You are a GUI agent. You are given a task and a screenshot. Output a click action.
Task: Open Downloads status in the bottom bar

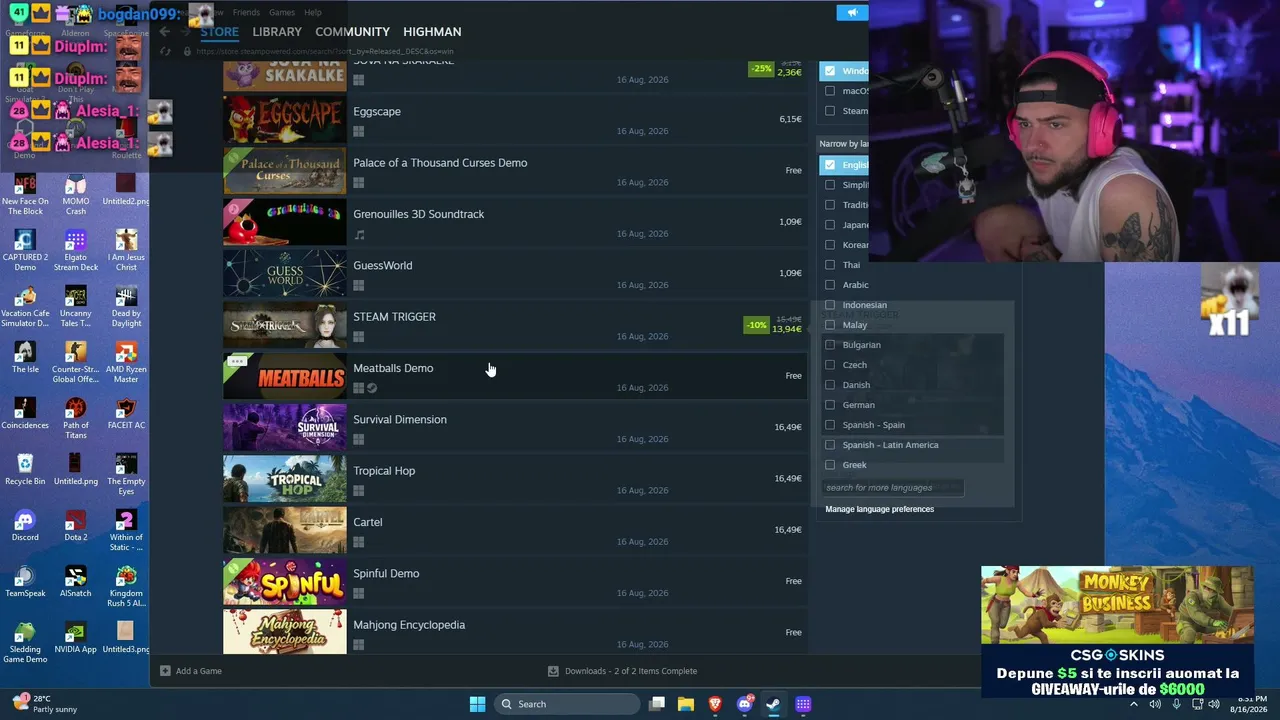coord(622,671)
